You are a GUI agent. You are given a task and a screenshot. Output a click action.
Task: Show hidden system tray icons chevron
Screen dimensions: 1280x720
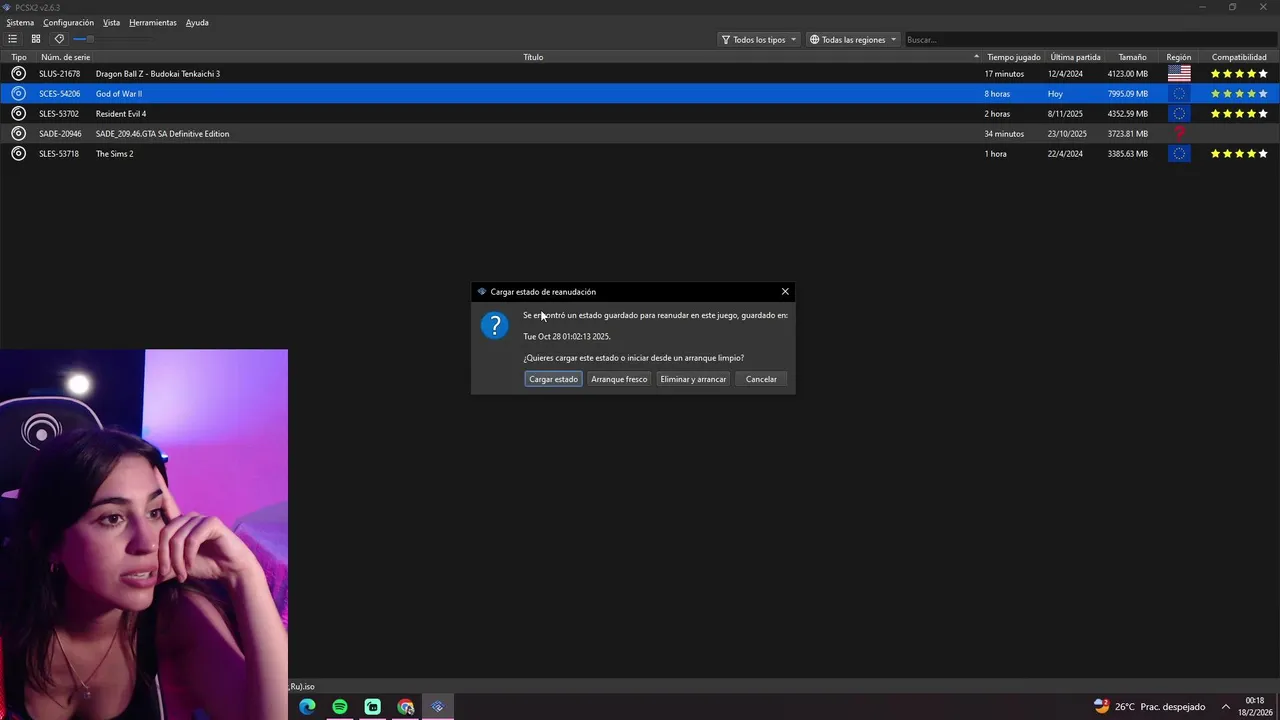(1226, 707)
